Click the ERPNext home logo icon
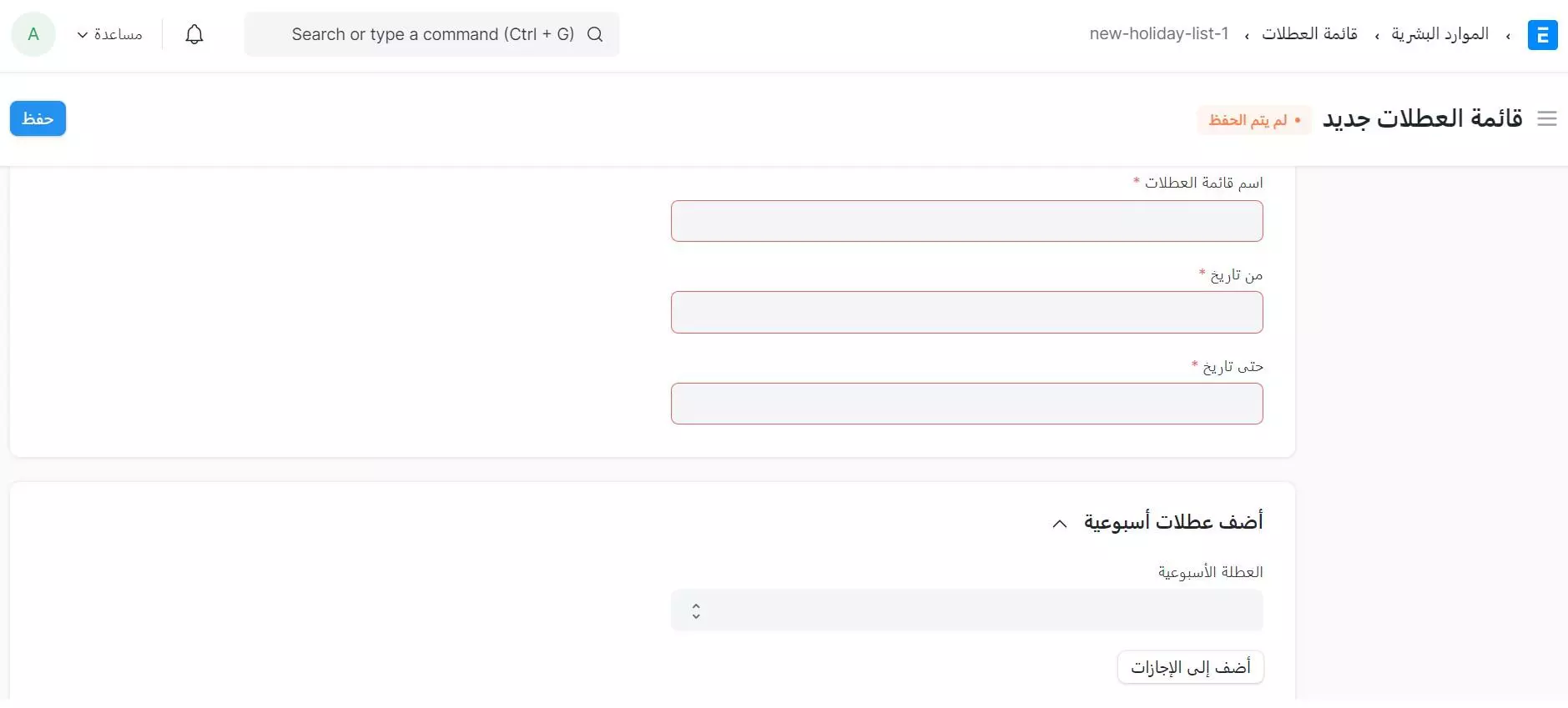The width and height of the screenshot is (1568, 708). [1542, 35]
